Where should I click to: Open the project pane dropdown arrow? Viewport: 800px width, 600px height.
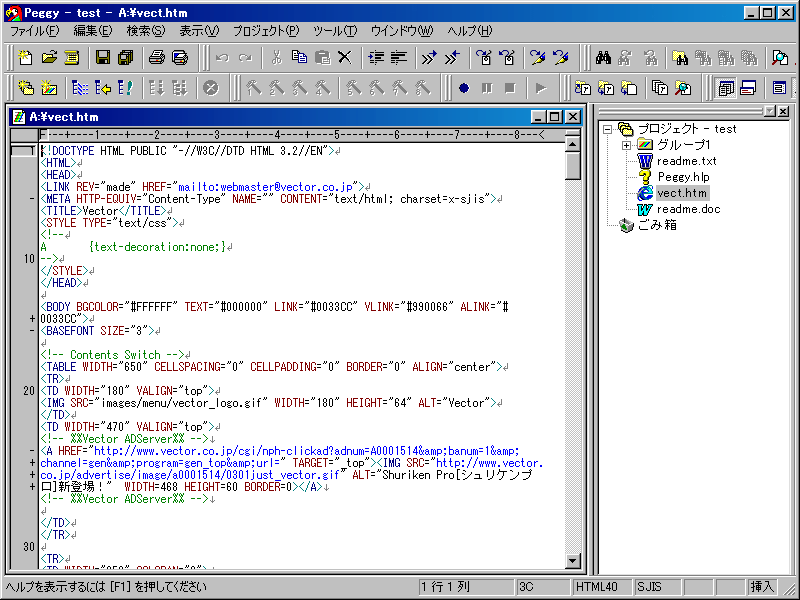tap(770, 111)
